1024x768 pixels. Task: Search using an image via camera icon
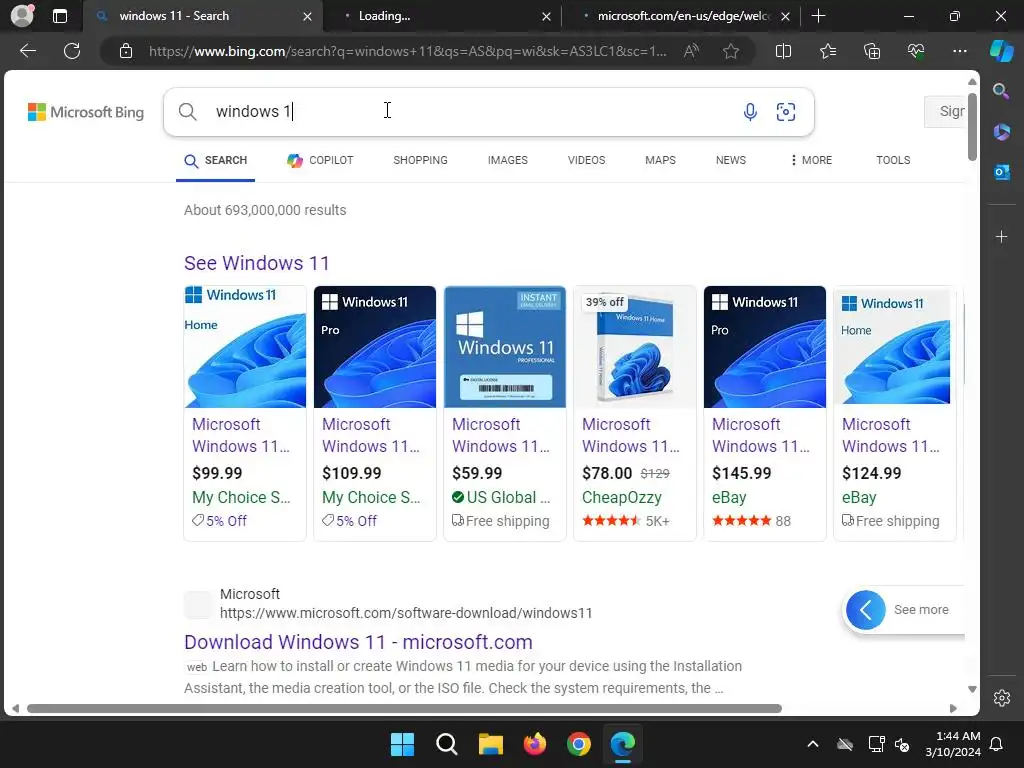(x=786, y=112)
